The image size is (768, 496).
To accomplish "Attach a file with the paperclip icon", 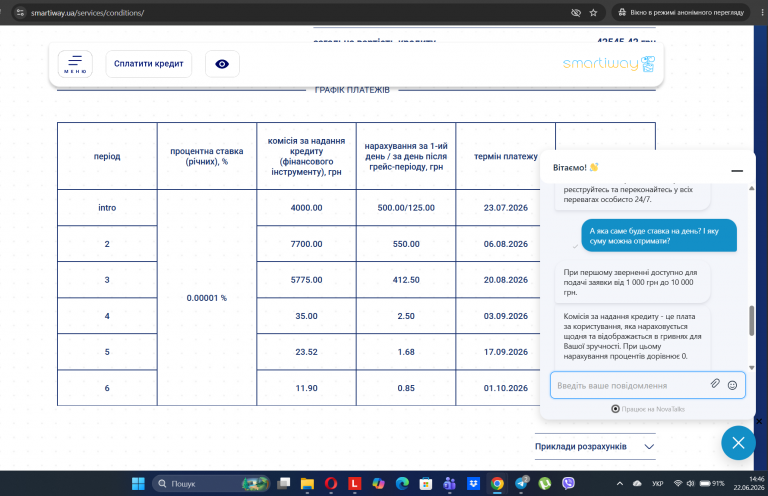I will (715, 384).
